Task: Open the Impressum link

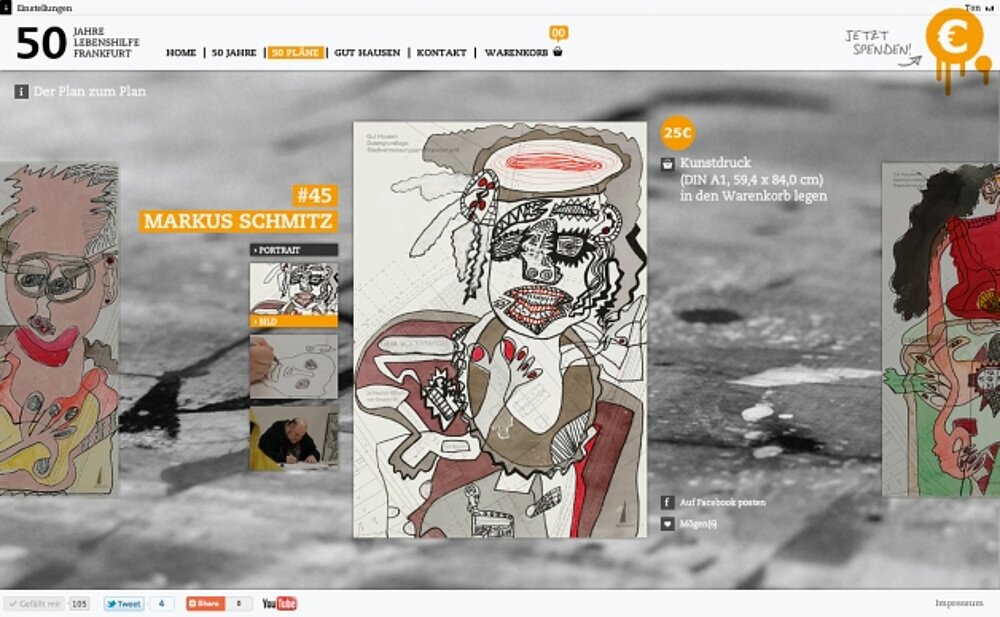Action: (x=958, y=603)
